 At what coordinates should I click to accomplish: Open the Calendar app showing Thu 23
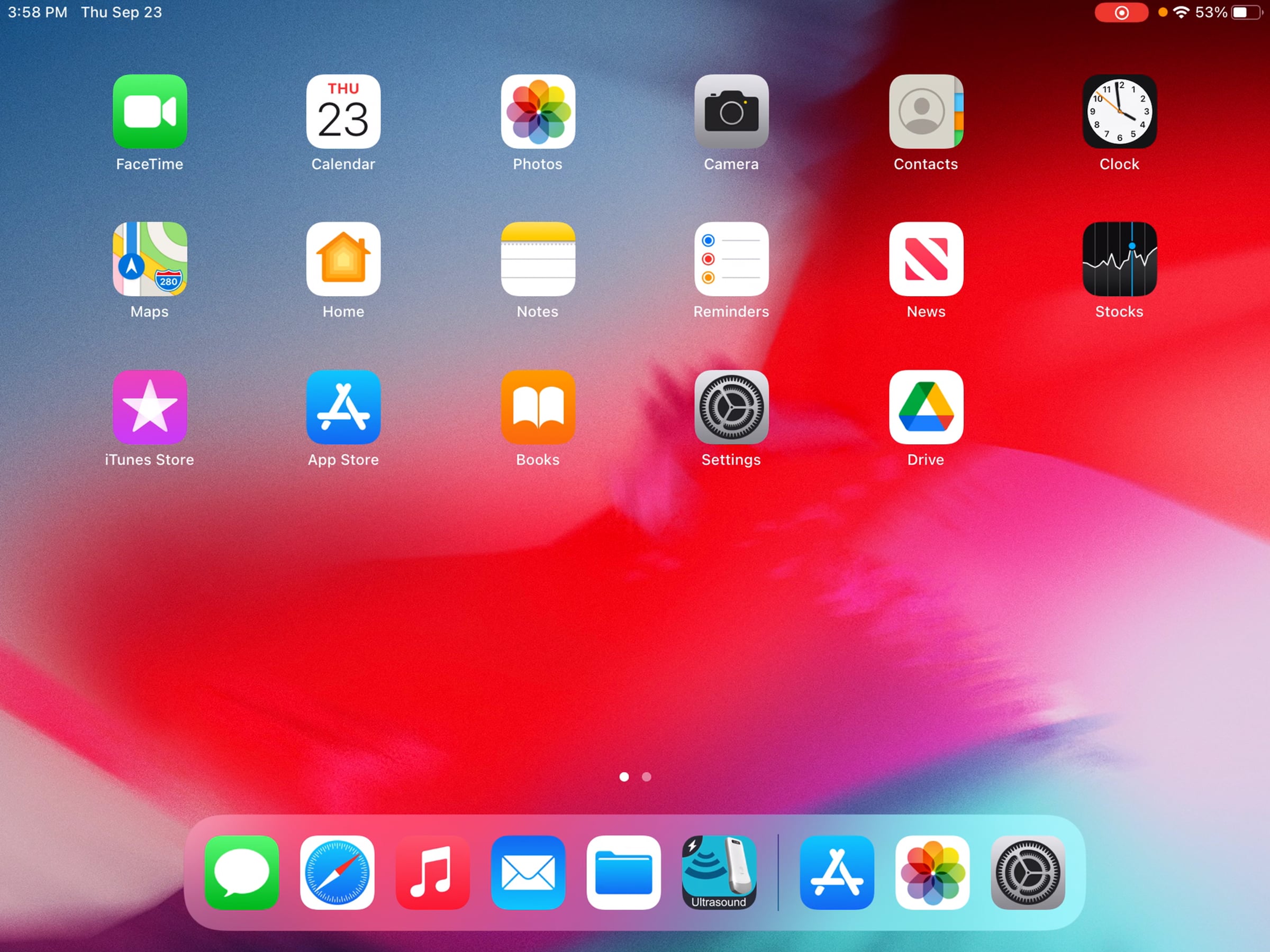(343, 111)
